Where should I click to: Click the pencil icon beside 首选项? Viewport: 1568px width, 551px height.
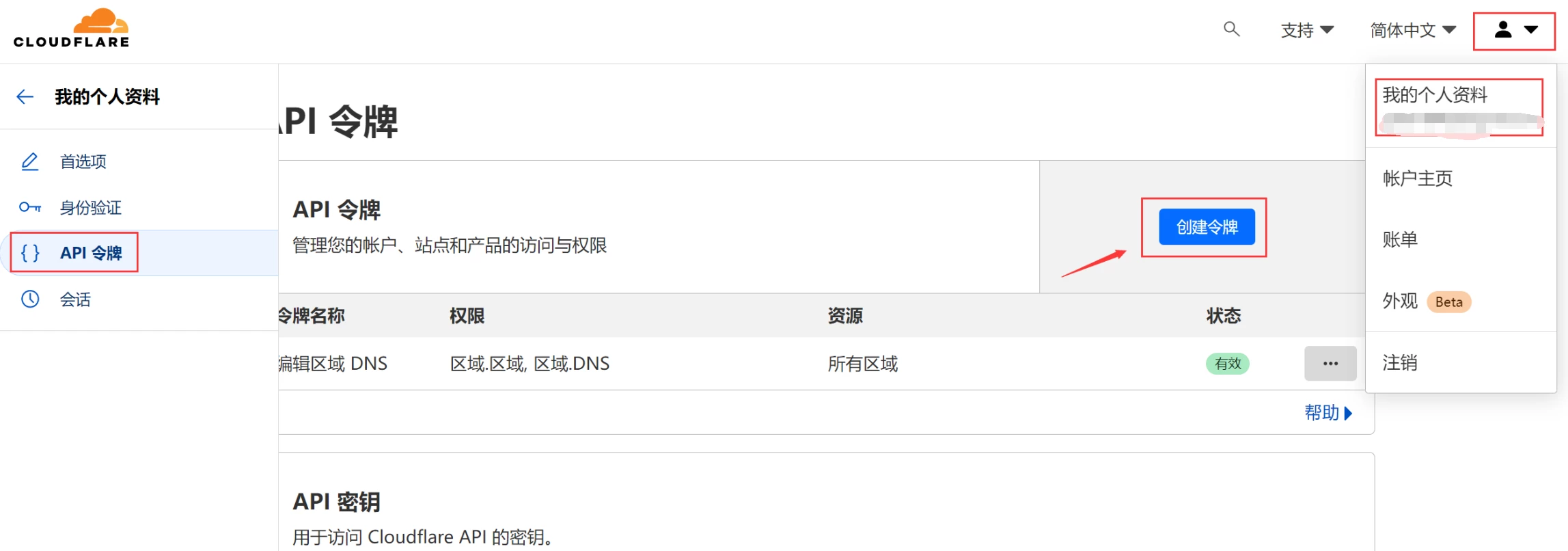30,161
